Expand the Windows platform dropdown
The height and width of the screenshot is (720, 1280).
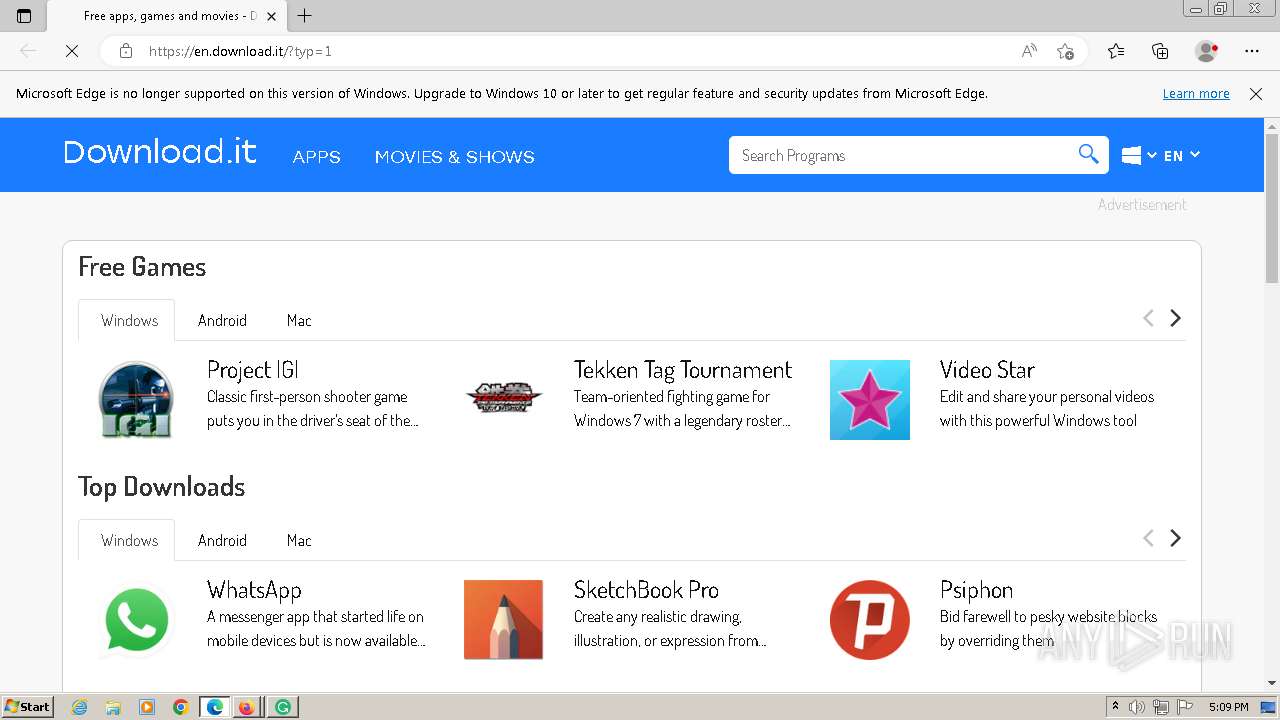[x=1139, y=155]
